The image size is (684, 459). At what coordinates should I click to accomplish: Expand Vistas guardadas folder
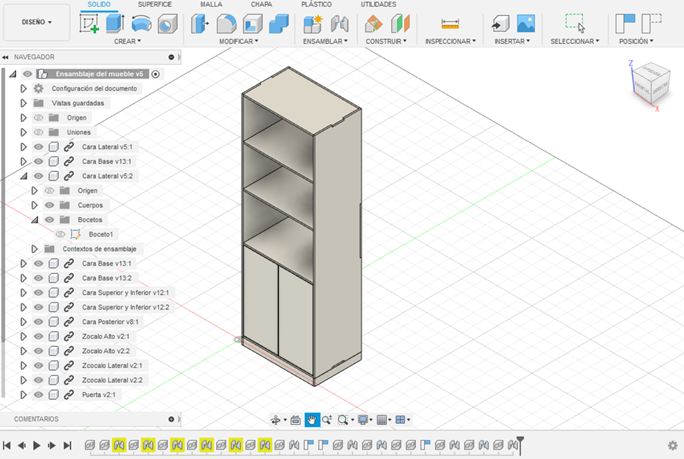click(24, 103)
